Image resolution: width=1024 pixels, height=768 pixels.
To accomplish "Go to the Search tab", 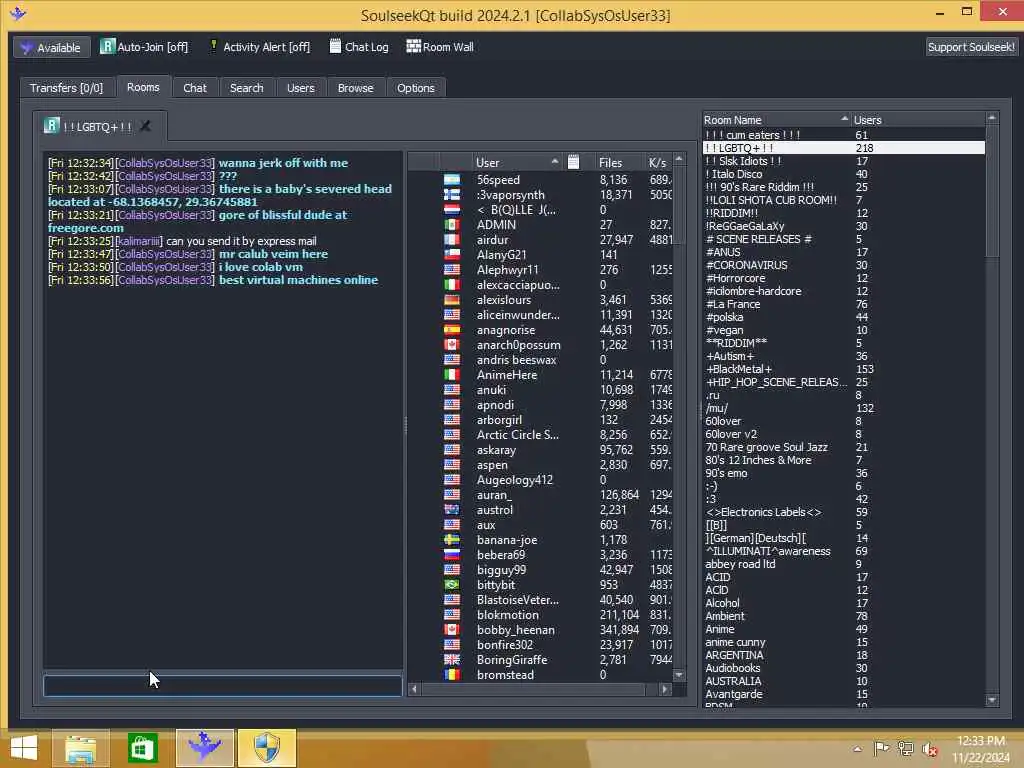I will point(246,88).
